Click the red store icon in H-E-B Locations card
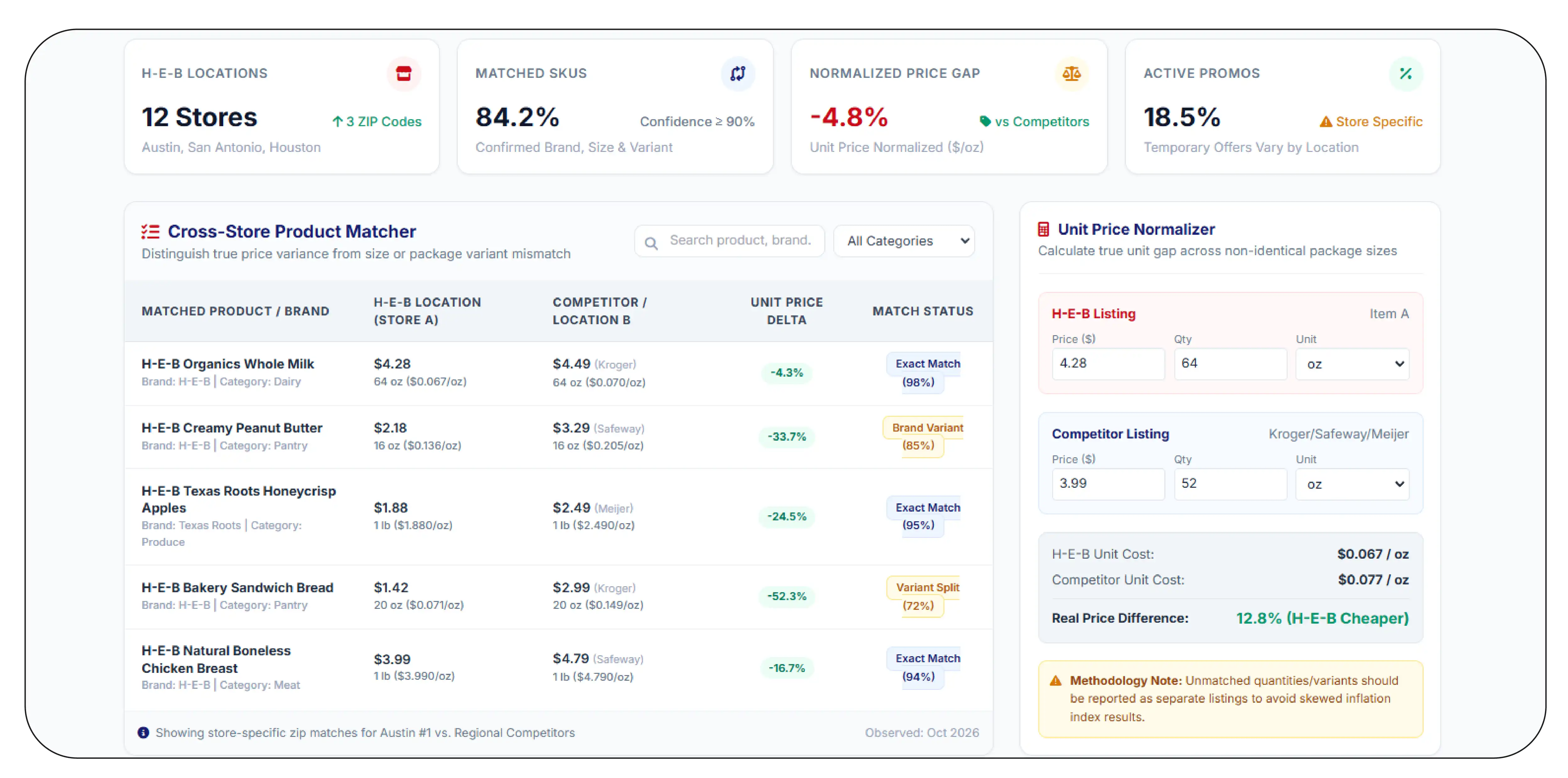1568x778 pixels. click(x=403, y=74)
